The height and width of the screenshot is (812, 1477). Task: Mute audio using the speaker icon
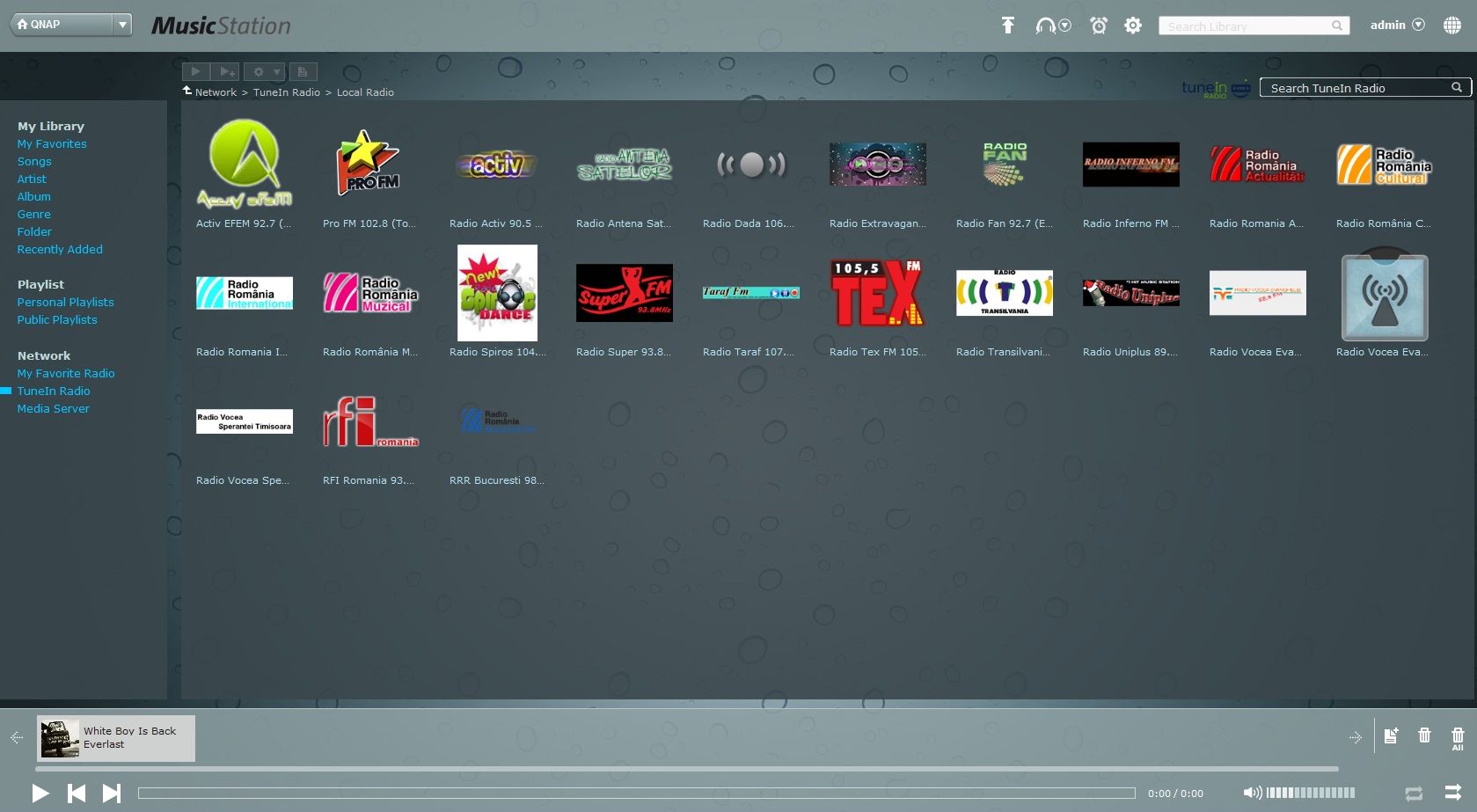[x=1252, y=793]
